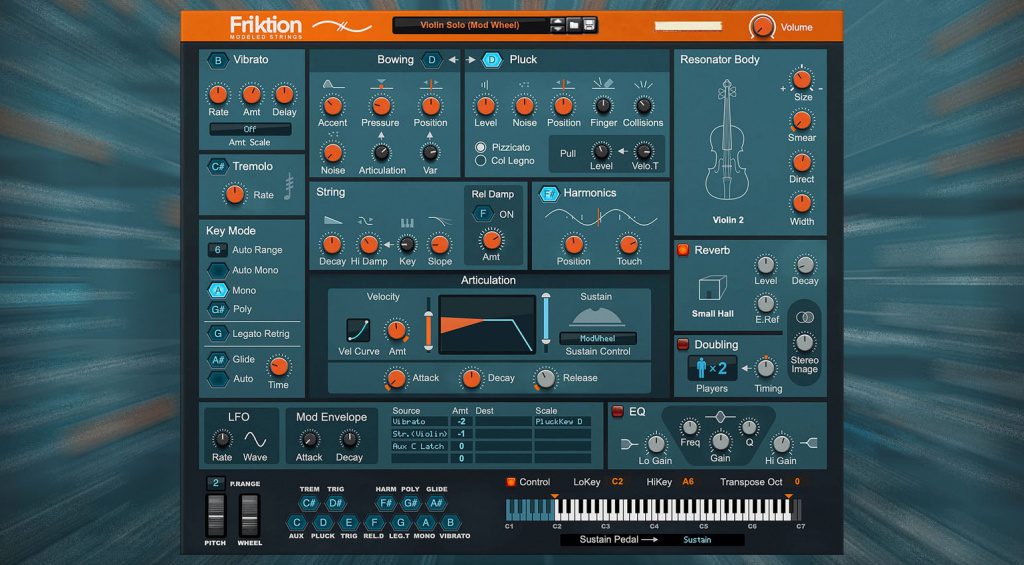This screenshot has width=1024, height=565.
Task: Click the tremolo note icon beside Rate
Action: [x=289, y=187]
